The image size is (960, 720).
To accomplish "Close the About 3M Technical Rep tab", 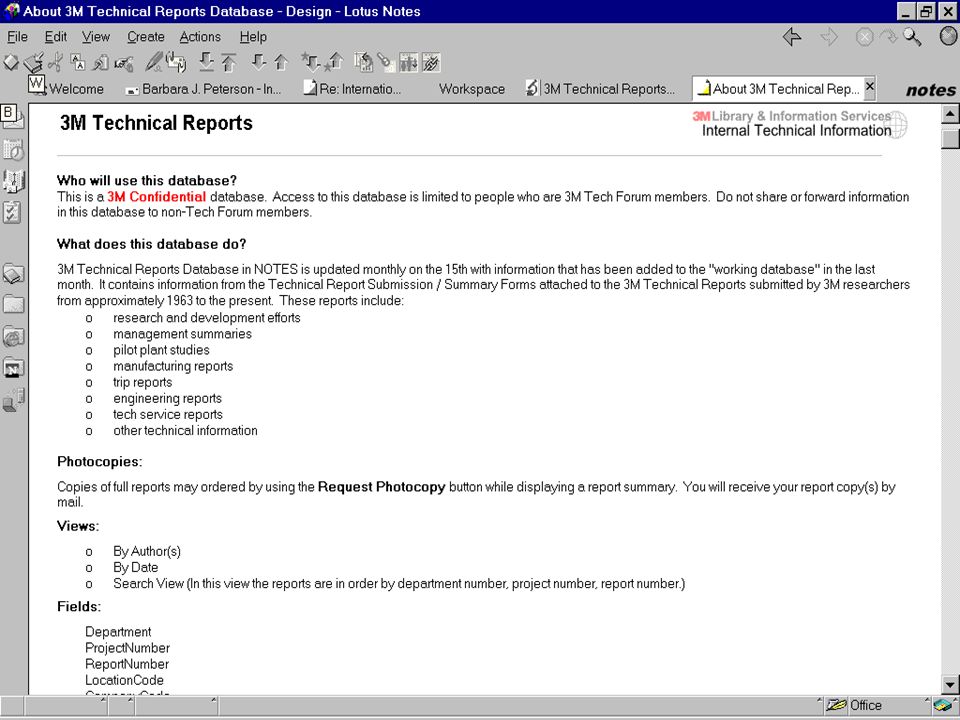I will (x=869, y=86).
